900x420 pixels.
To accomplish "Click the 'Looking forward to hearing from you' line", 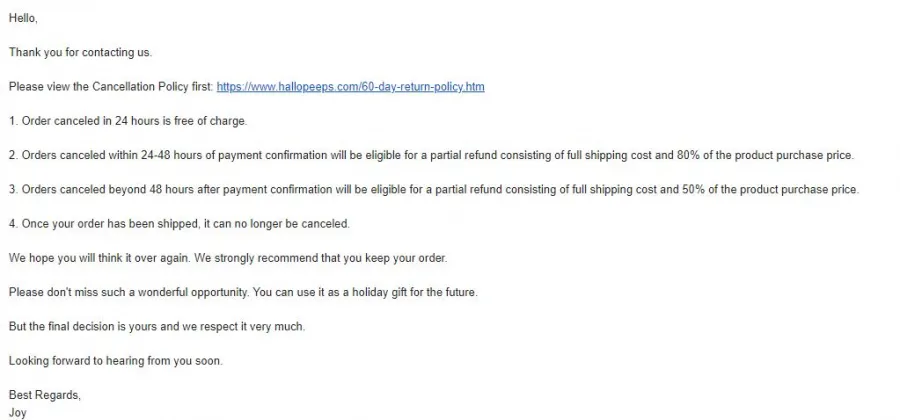I will 115,361.
